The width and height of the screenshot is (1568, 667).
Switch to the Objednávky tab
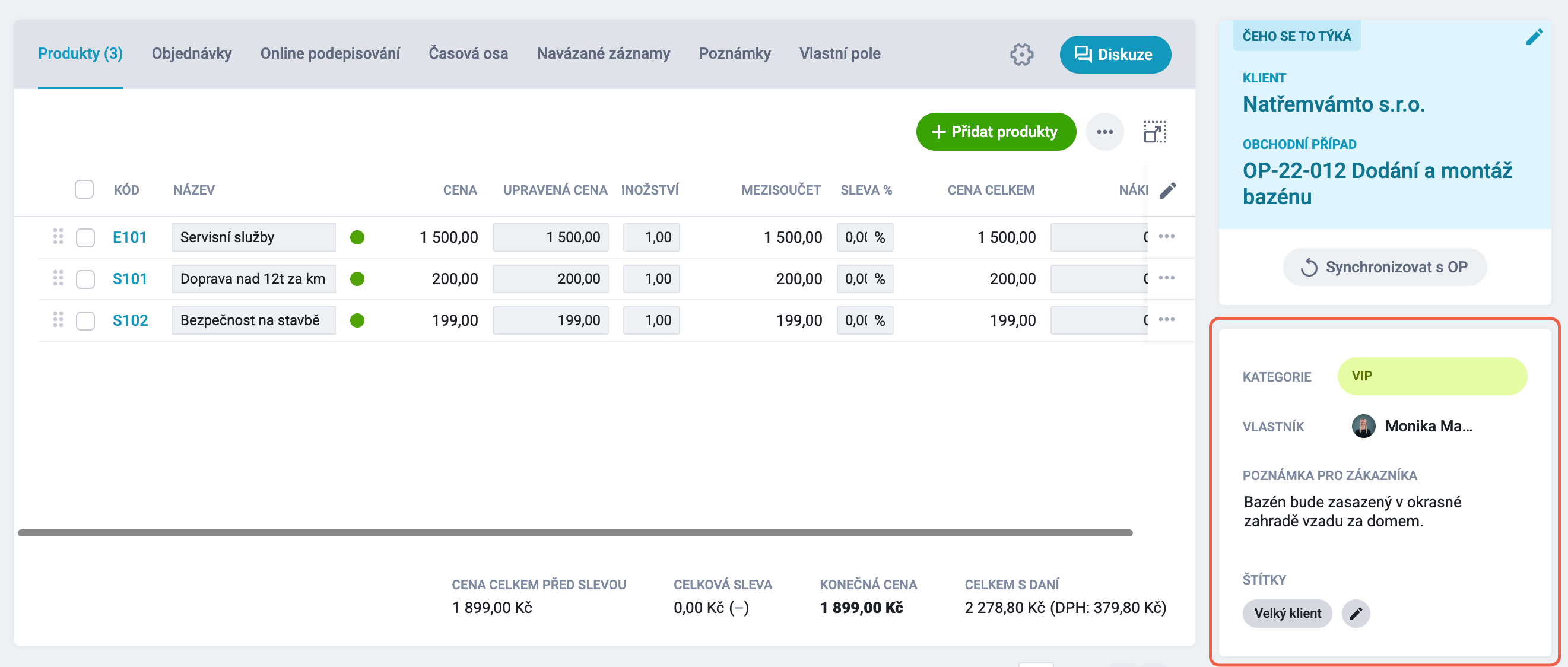pos(192,53)
